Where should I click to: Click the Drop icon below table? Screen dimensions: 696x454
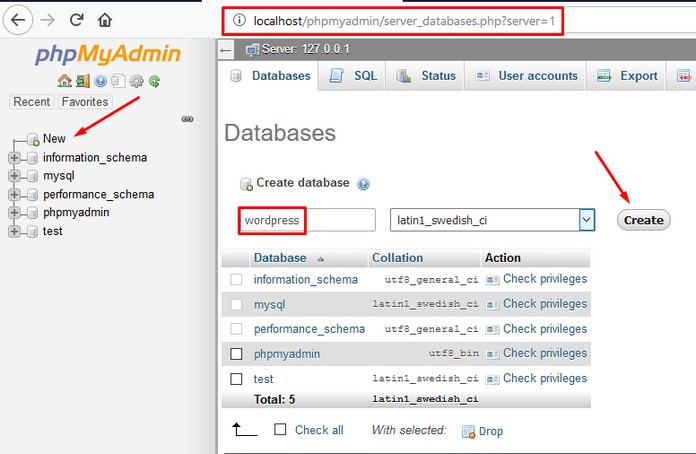(468, 431)
